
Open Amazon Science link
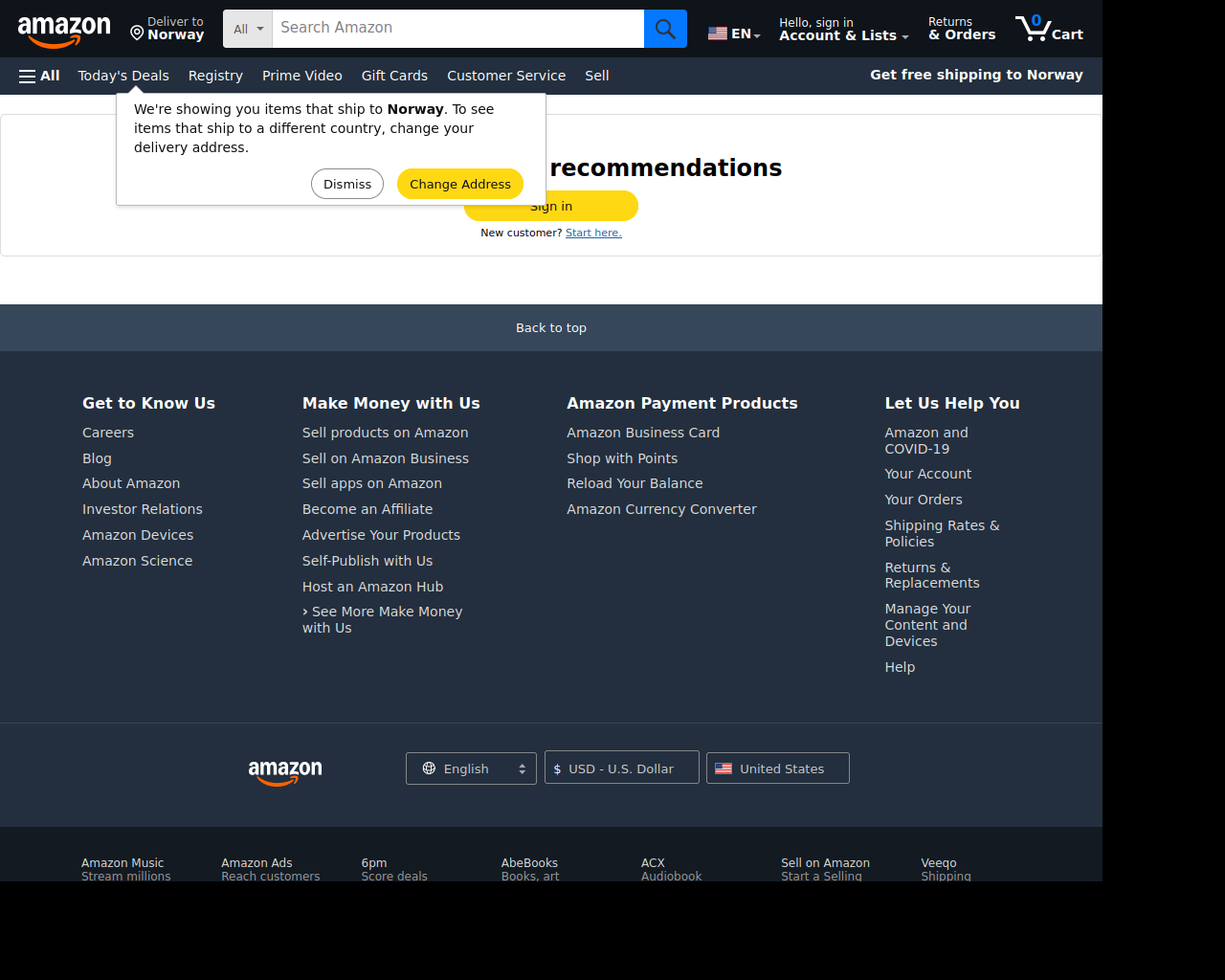click(x=138, y=561)
